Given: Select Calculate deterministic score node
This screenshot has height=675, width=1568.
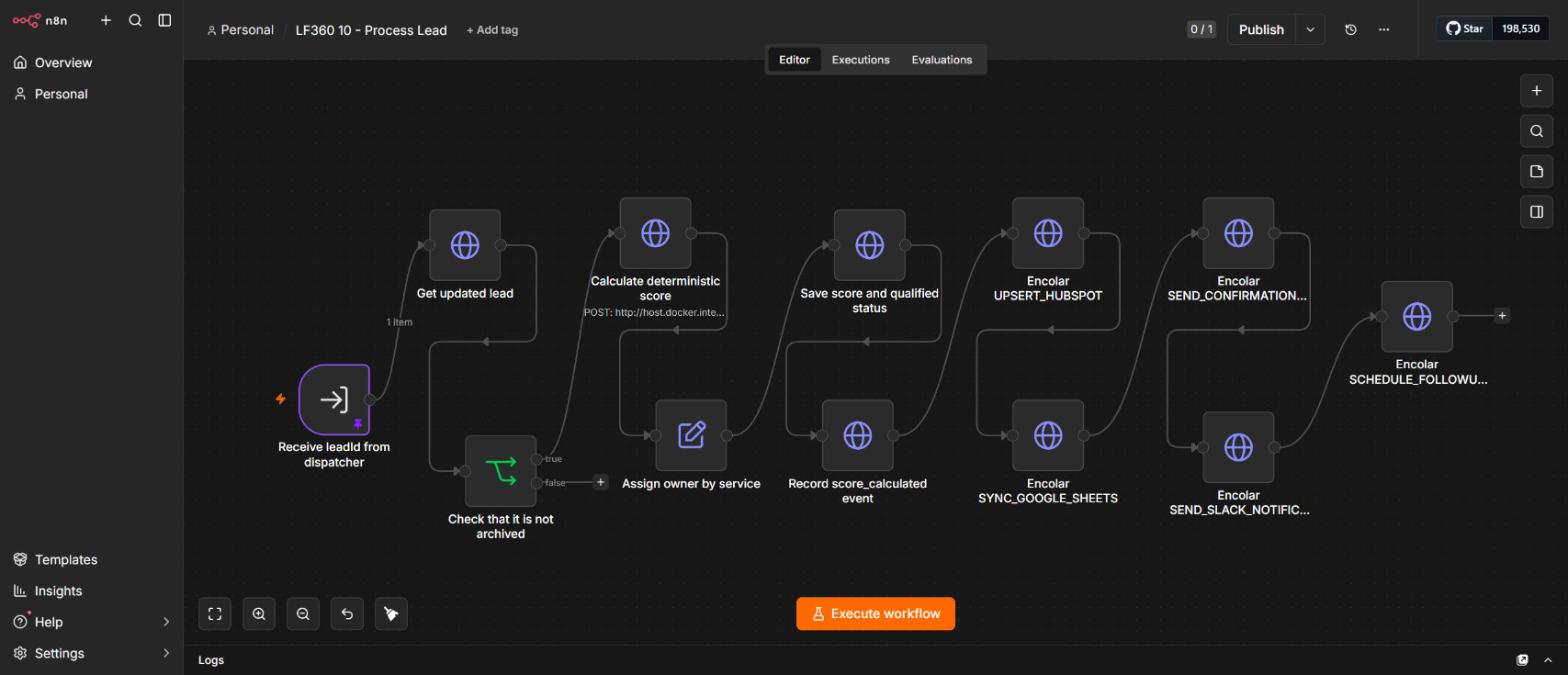Looking at the screenshot, I should (x=655, y=233).
